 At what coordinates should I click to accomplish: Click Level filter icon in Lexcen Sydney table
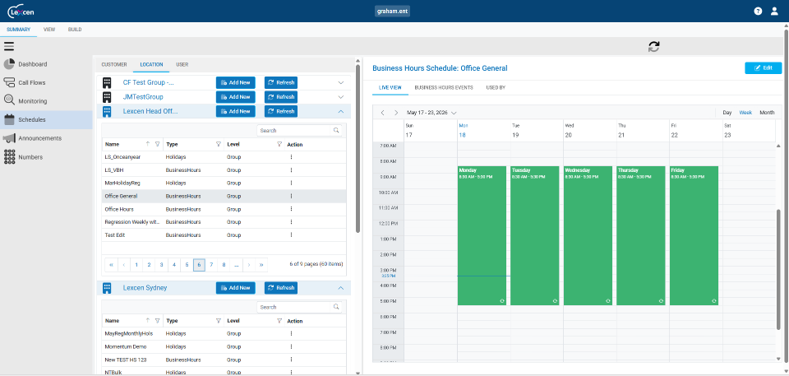click(279, 321)
